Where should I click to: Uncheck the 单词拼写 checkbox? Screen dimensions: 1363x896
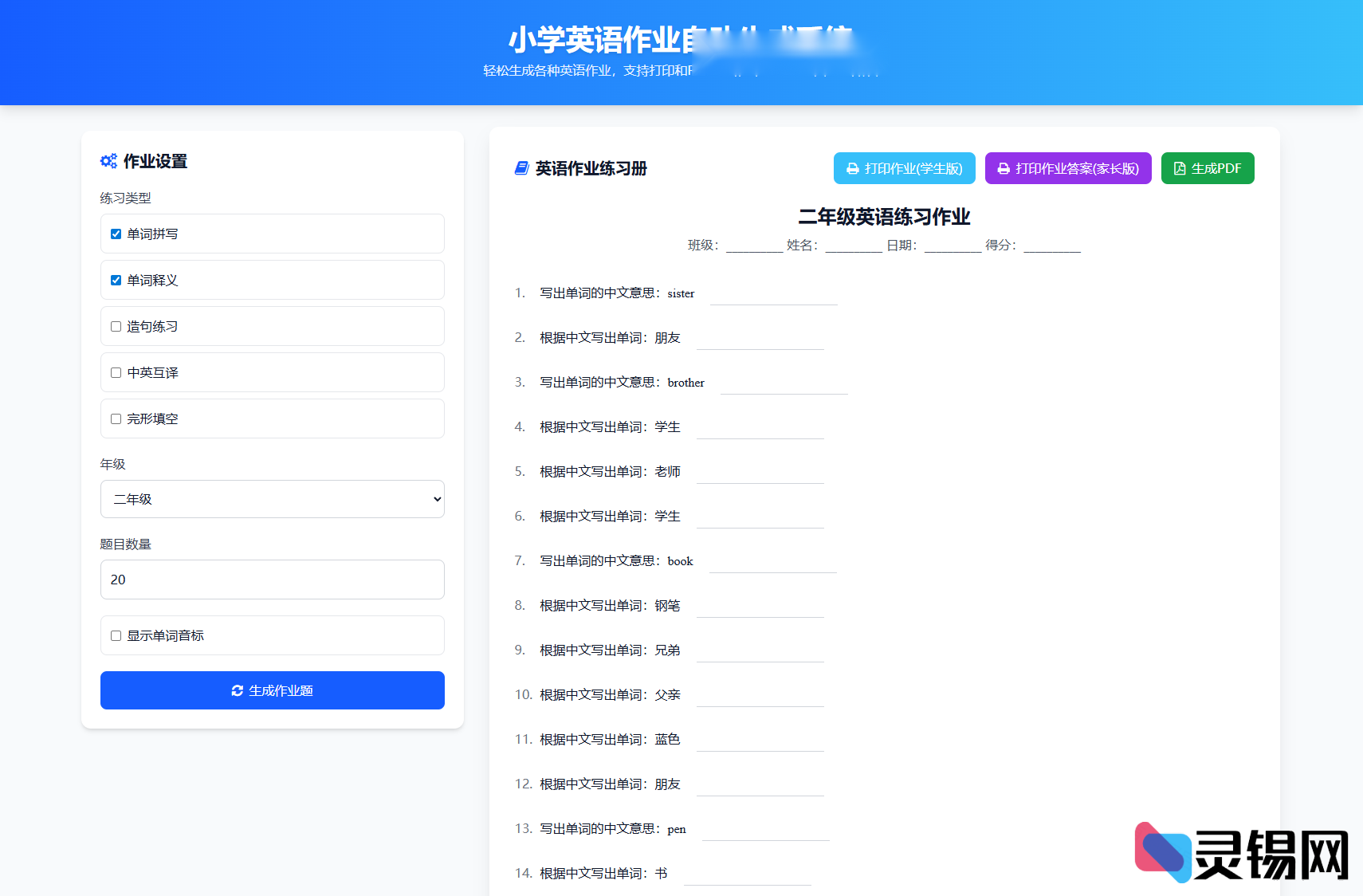[x=116, y=234]
